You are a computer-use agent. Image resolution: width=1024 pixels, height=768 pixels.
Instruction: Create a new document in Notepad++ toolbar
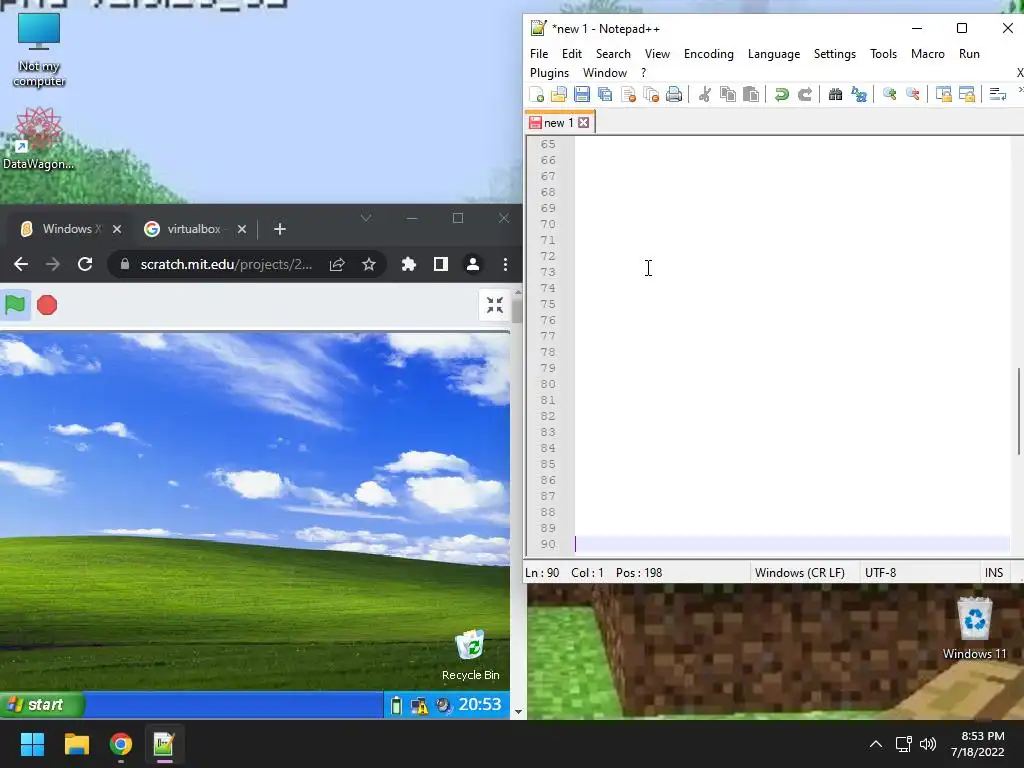tap(537, 94)
